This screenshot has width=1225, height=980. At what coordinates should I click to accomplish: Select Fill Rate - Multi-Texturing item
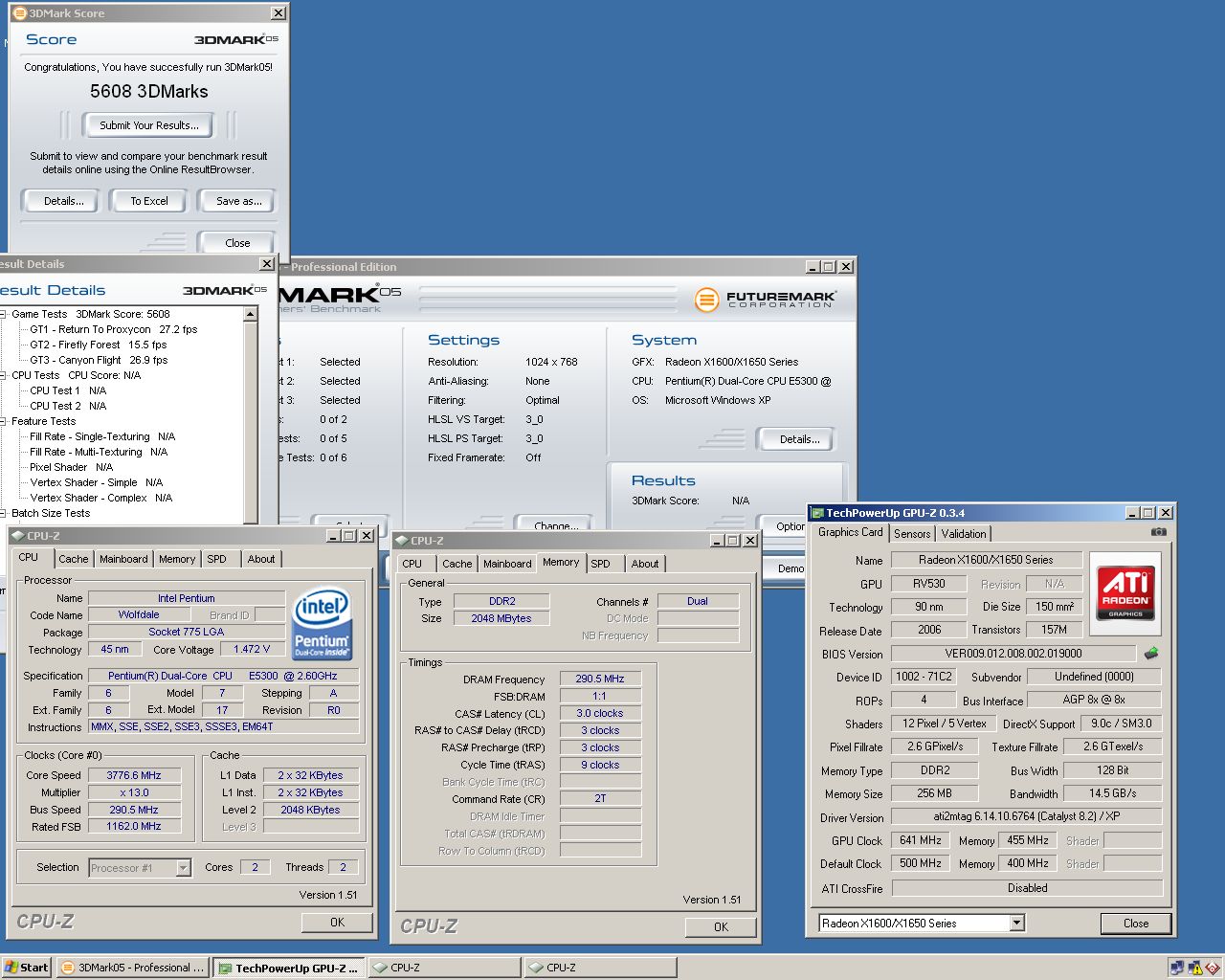click(x=99, y=452)
